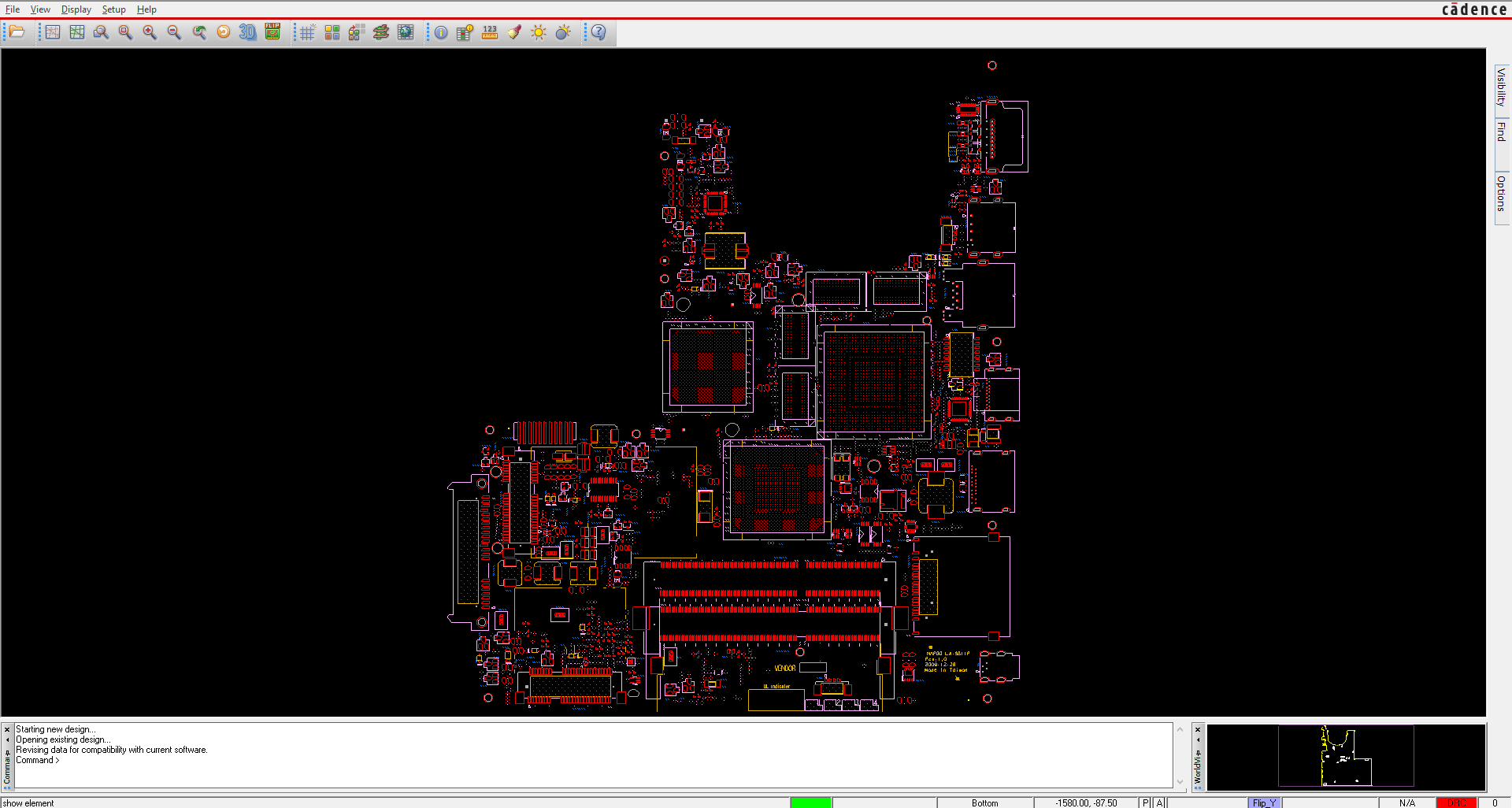The image size is (1512, 808).
Task: Open the Display menu
Action: point(76,9)
